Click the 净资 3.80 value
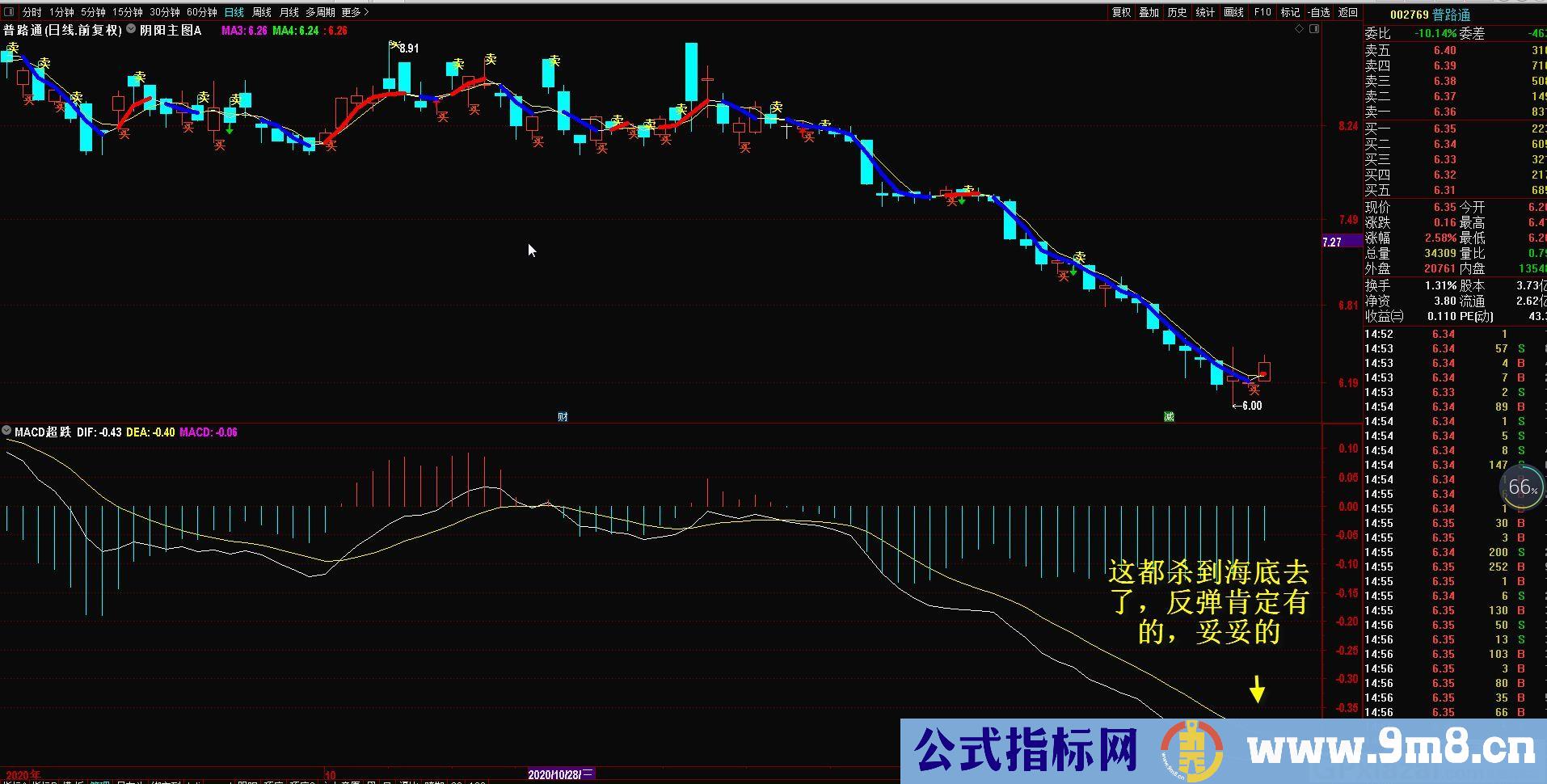Image resolution: width=1547 pixels, height=784 pixels. pos(1444,301)
